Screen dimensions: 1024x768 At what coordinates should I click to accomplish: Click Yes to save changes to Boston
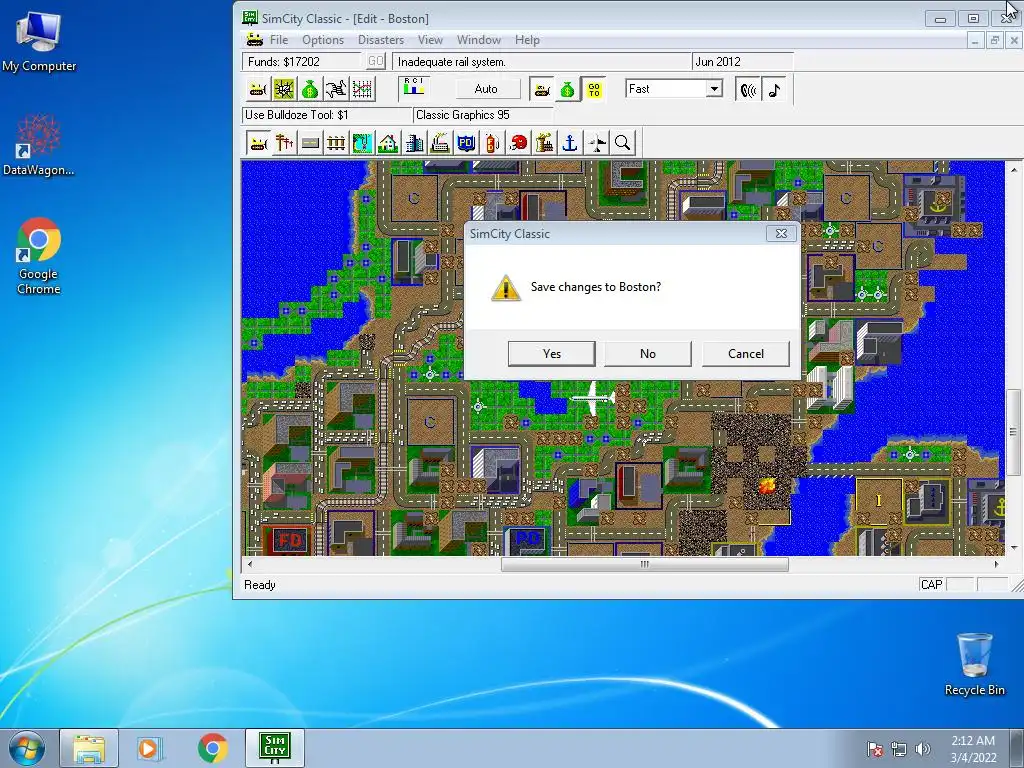(551, 353)
